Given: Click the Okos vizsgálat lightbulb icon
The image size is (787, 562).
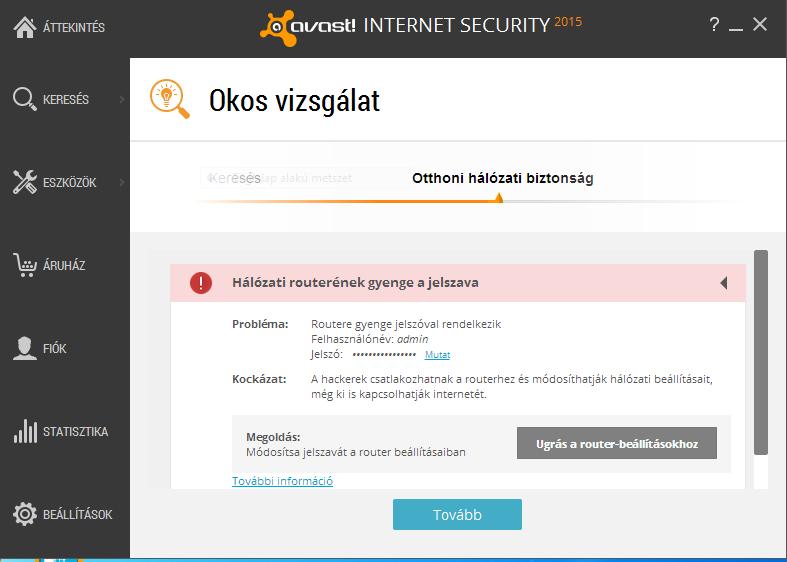Looking at the screenshot, I should tap(169, 99).
